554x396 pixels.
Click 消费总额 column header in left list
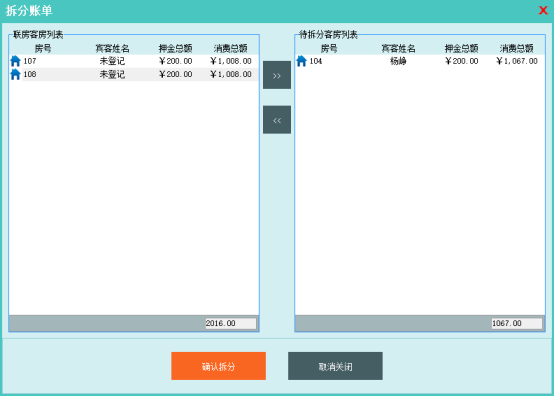click(x=230, y=48)
